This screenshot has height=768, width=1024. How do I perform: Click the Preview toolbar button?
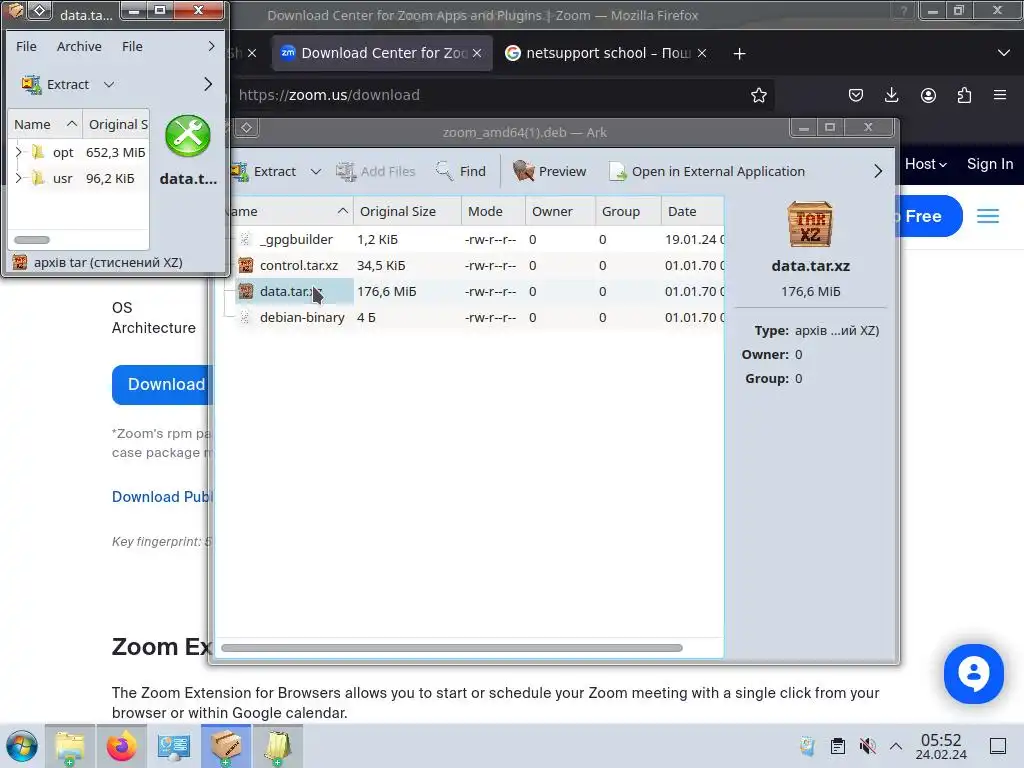tap(549, 171)
